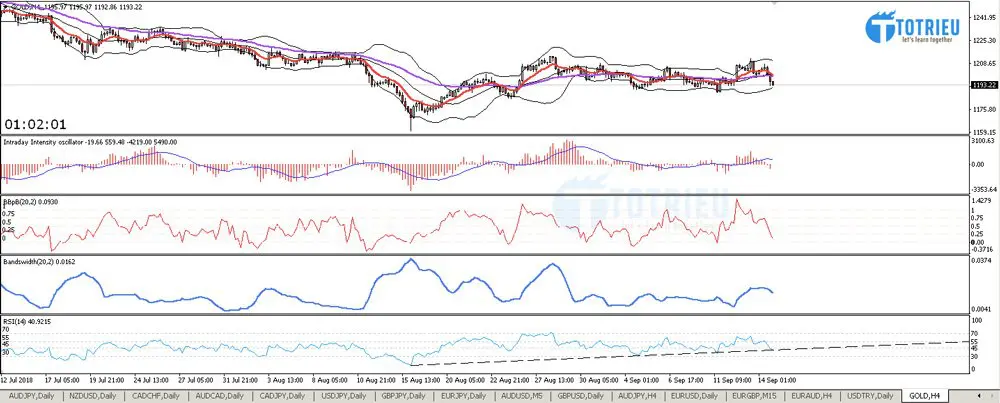The image size is (1000, 403).
Task: Click the 1159.15 price scale value
Action: (x=983, y=132)
